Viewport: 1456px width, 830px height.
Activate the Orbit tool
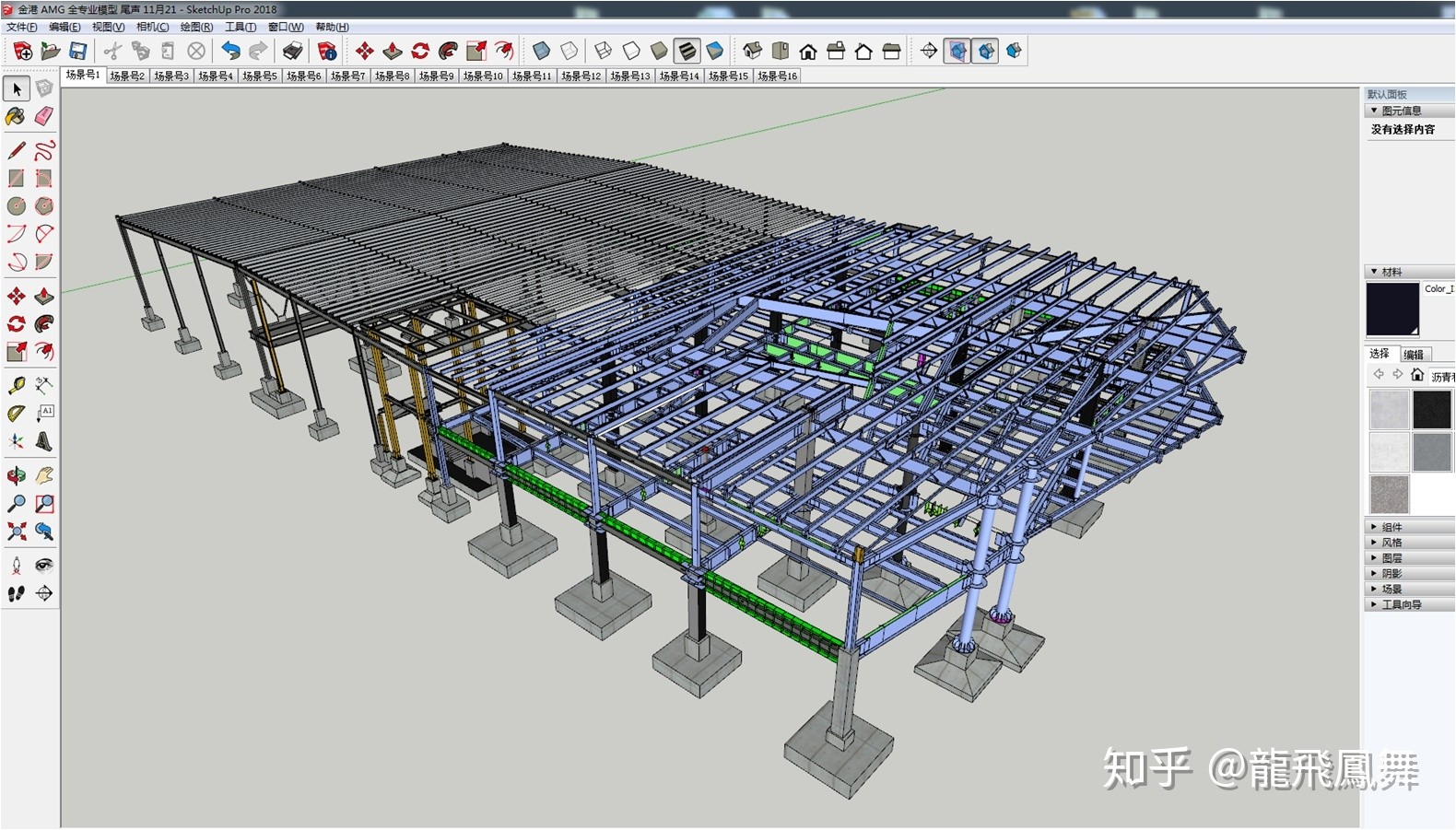(x=16, y=475)
